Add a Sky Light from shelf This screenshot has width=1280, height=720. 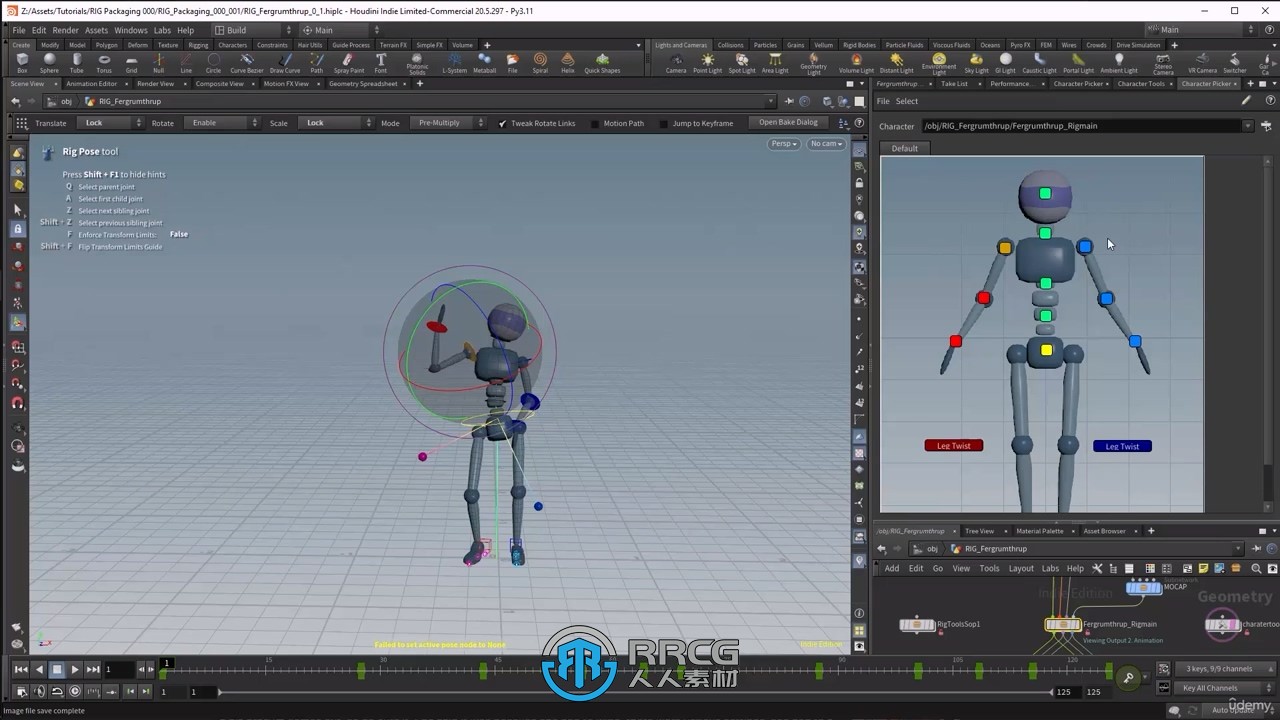pyautogui.click(x=977, y=63)
